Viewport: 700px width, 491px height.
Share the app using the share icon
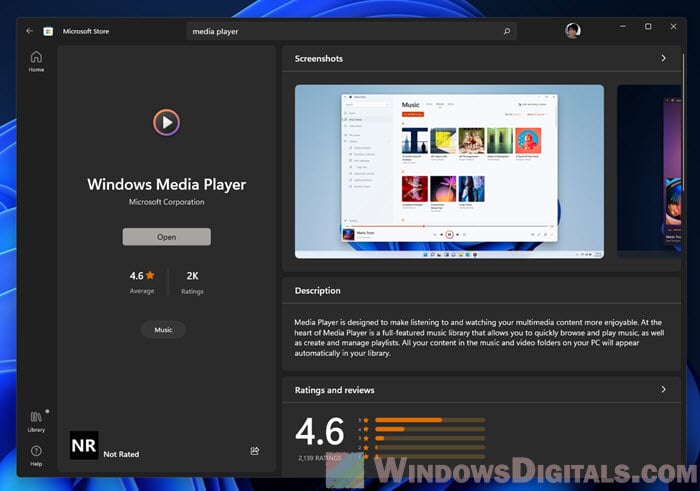254,451
